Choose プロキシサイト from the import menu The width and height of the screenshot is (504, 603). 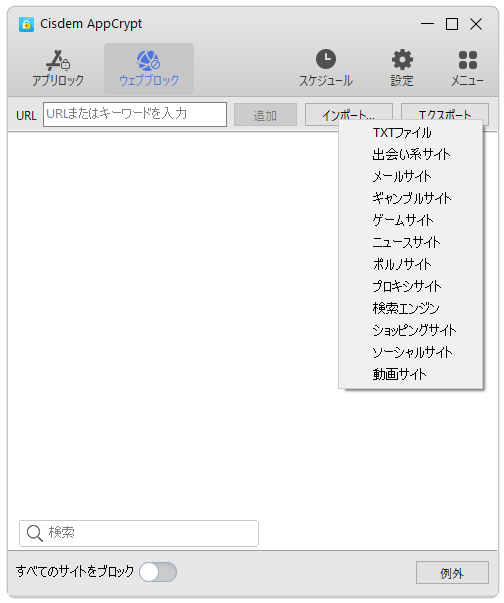(x=411, y=286)
